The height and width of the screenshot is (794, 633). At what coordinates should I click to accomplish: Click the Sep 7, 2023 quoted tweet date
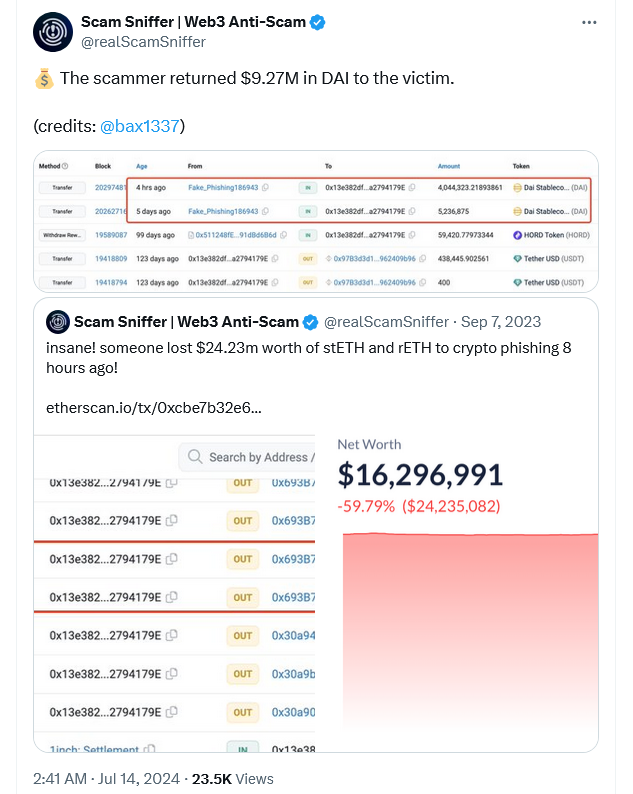[x=501, y=322]
